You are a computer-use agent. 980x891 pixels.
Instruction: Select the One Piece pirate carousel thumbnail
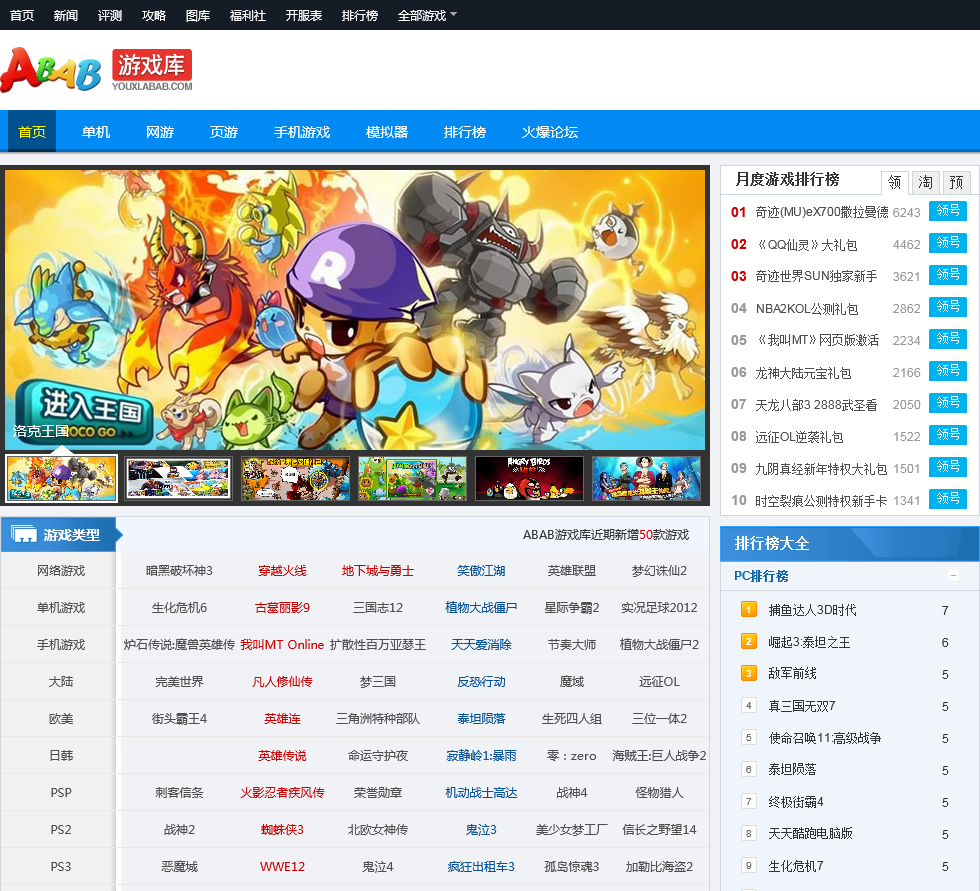646,478
